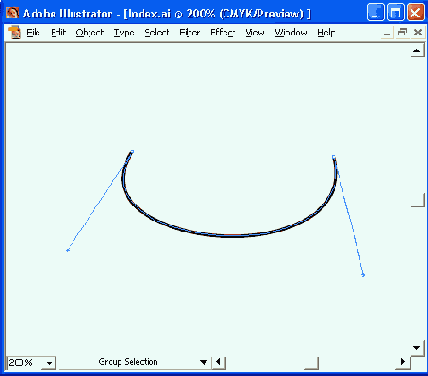Open the Effect menu
Screen dimensions: 428x376
222,33
